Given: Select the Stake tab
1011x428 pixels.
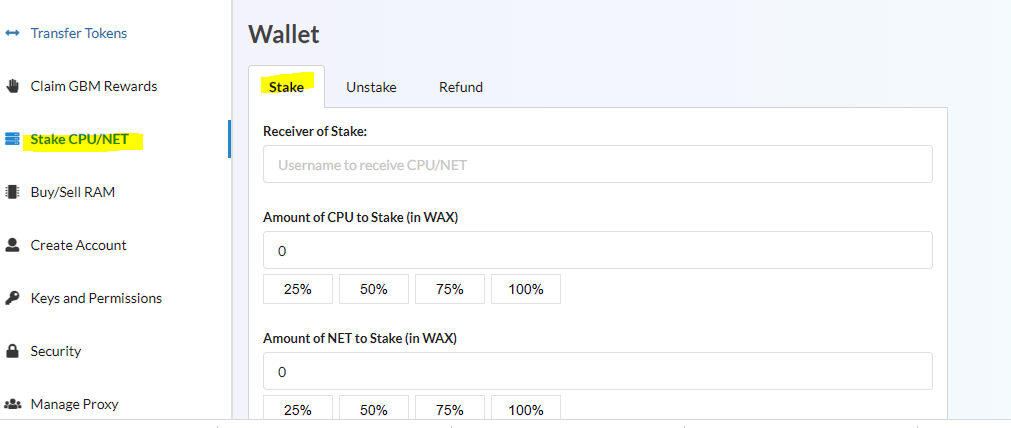Looking at the screenshot, I should tap(286, 87).
